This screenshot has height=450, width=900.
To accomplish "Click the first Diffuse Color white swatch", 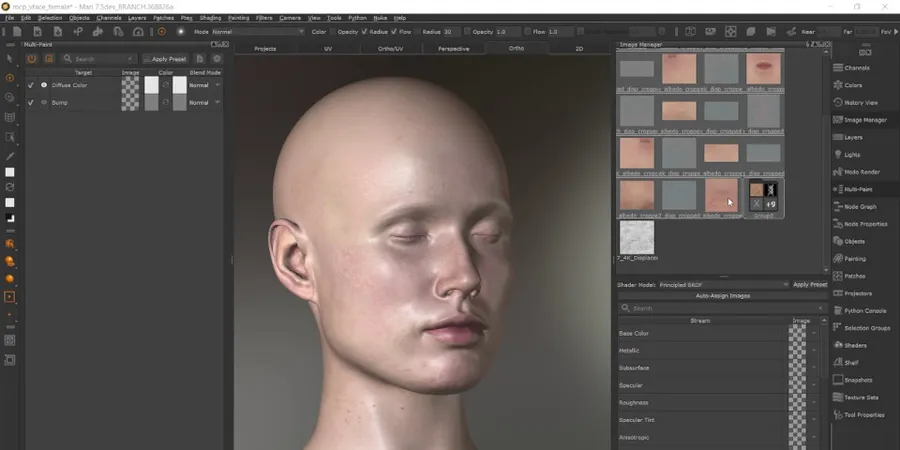I will coord(152,86).
